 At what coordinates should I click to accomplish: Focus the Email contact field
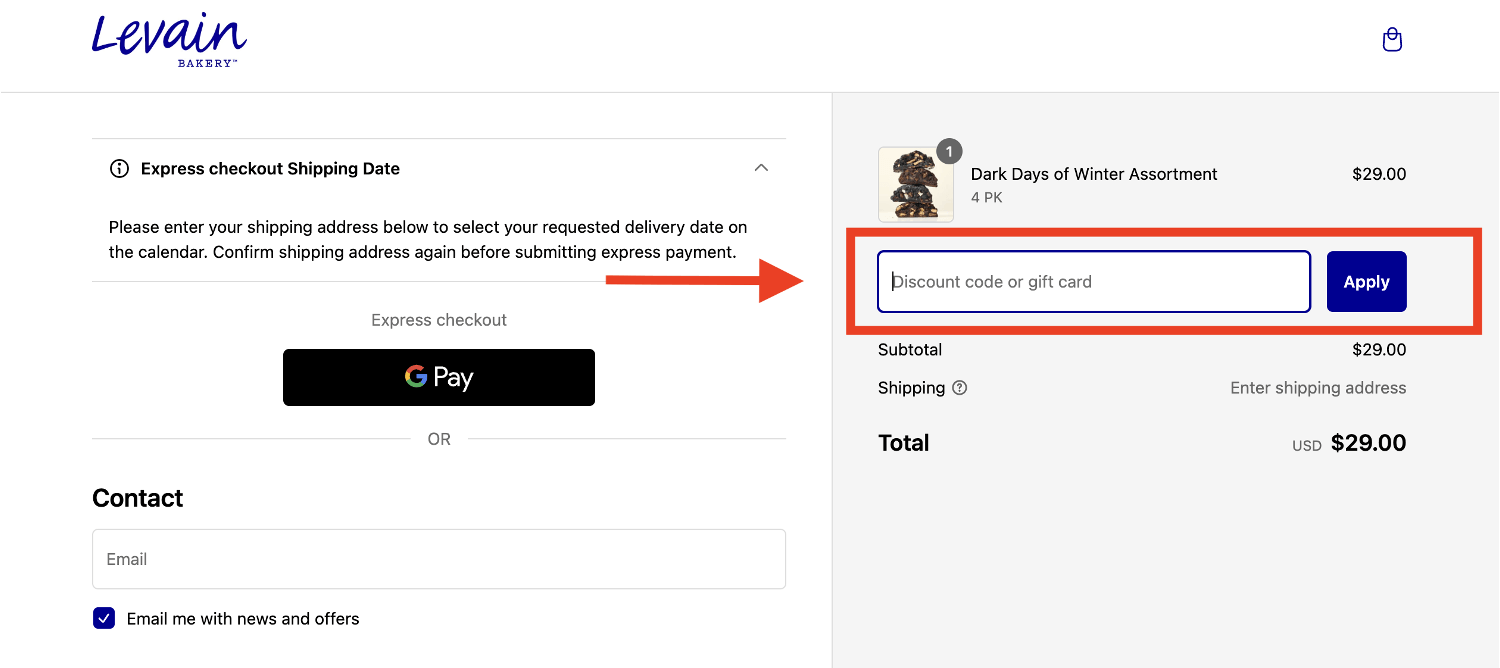click(439, 559)
